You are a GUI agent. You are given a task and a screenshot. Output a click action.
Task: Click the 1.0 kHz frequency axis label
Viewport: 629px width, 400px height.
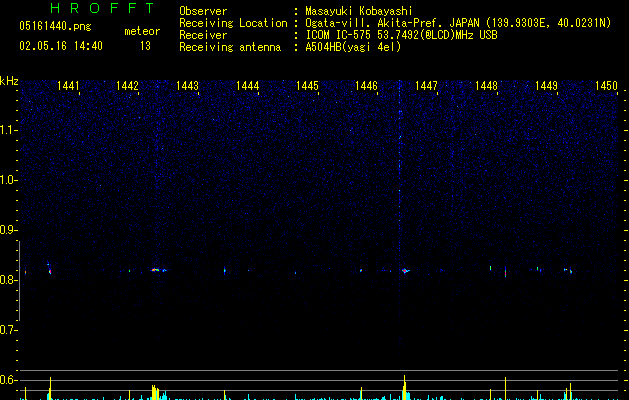(x=8, y=180)
